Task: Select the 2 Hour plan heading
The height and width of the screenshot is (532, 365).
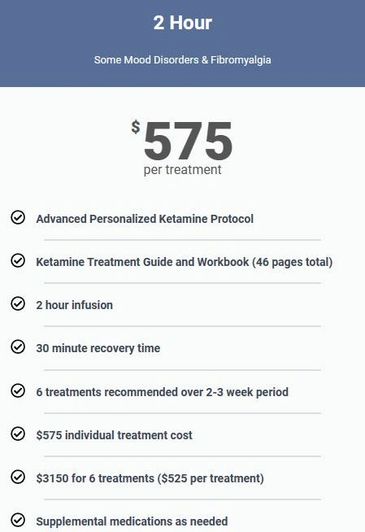Action: point(182,23)
